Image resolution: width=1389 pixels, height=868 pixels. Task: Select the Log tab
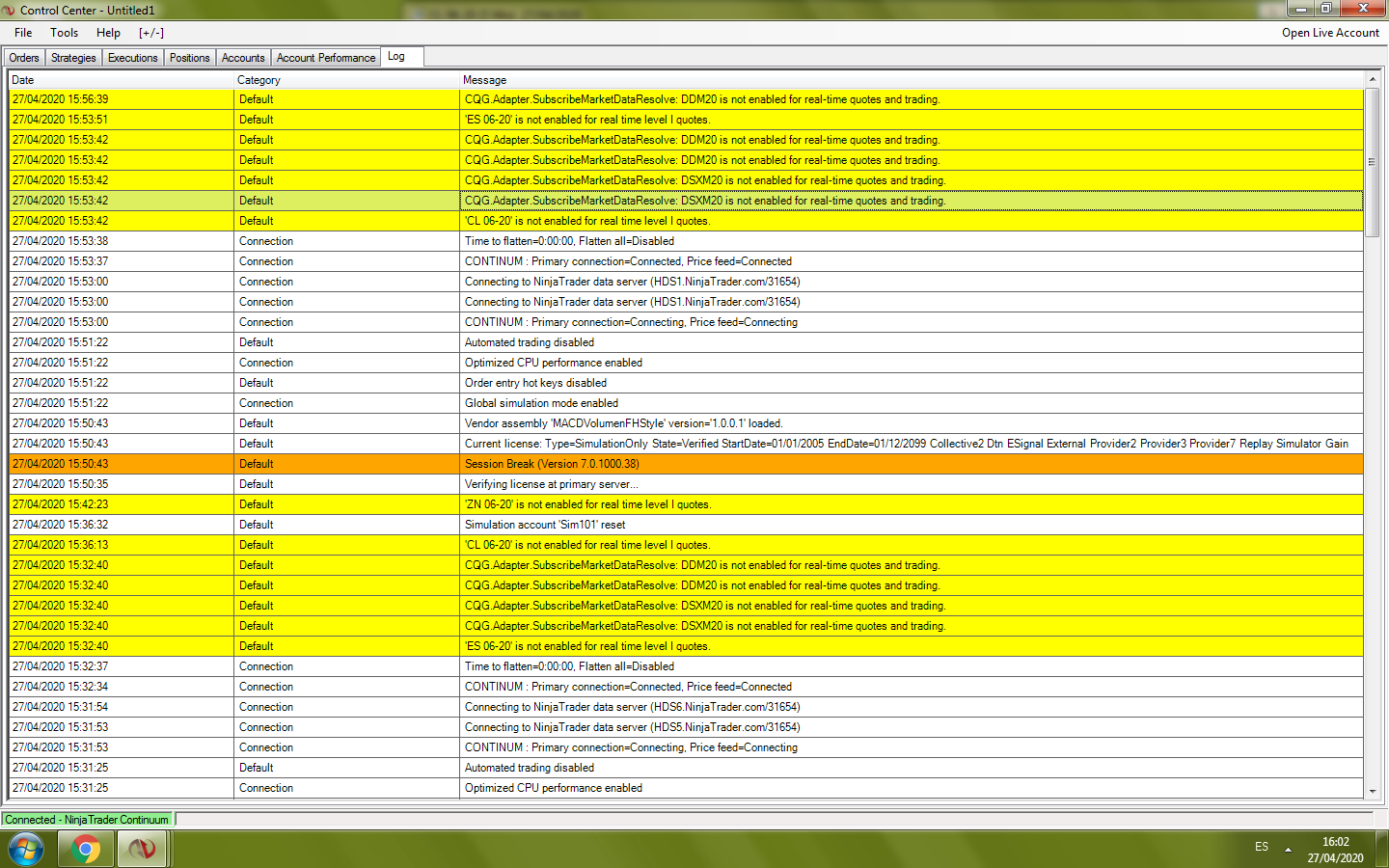[402, 57]
